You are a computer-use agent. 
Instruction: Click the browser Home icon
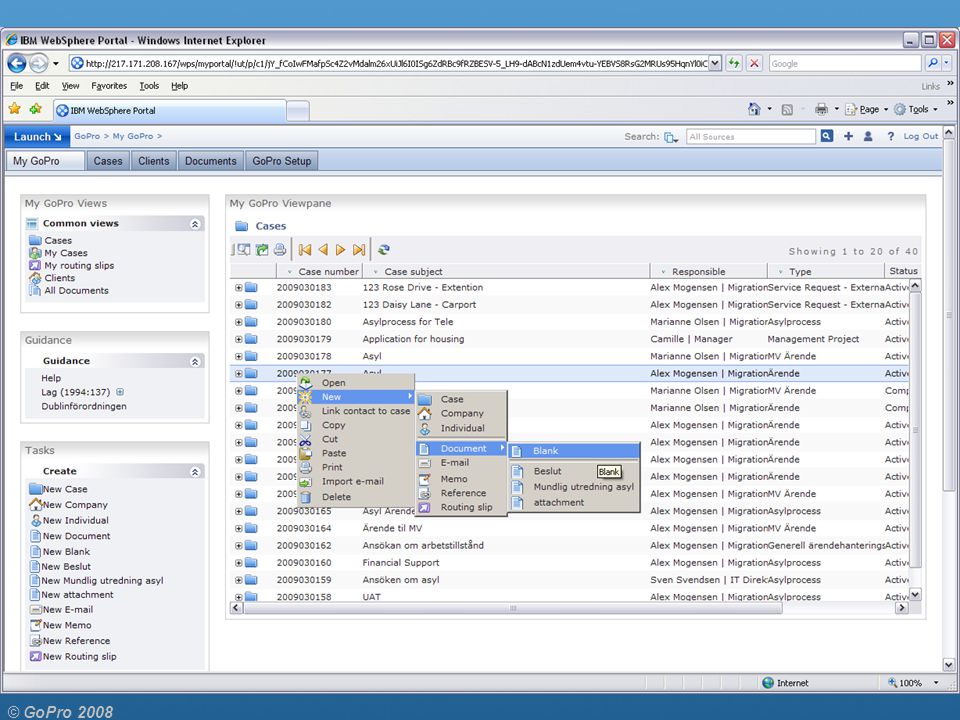(754, 109)
